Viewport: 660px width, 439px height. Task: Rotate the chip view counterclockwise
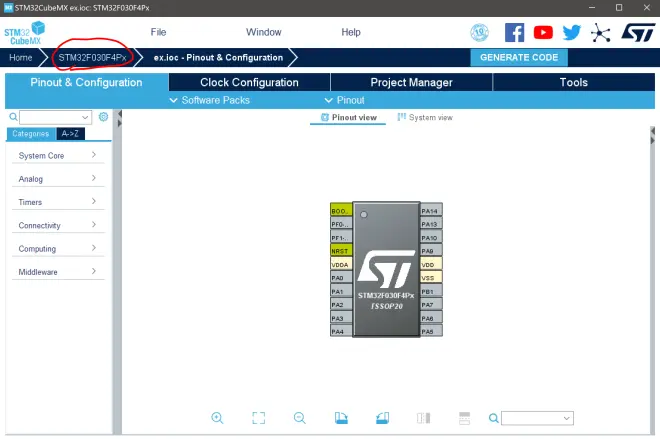coord(382,418)
